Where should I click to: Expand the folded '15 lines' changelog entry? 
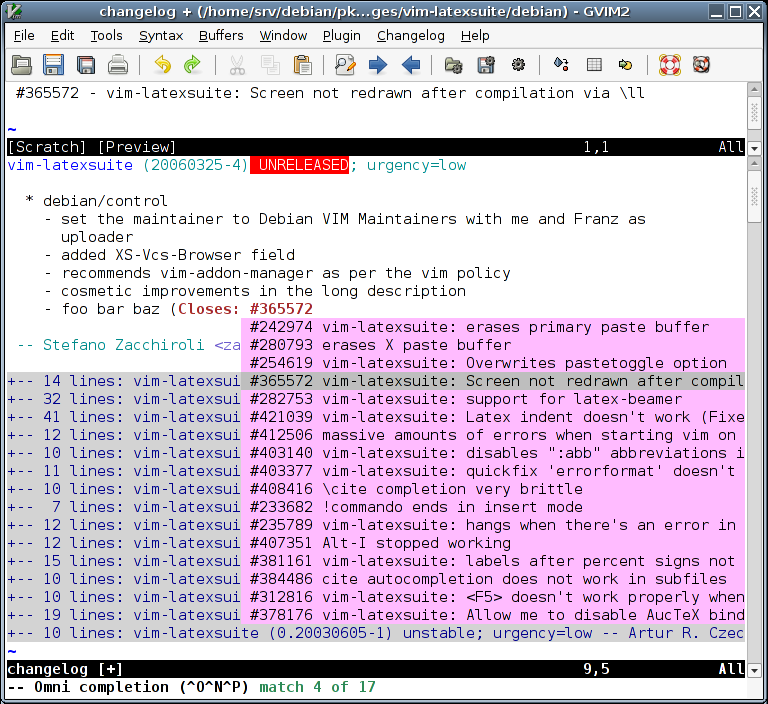pos(123,561)
